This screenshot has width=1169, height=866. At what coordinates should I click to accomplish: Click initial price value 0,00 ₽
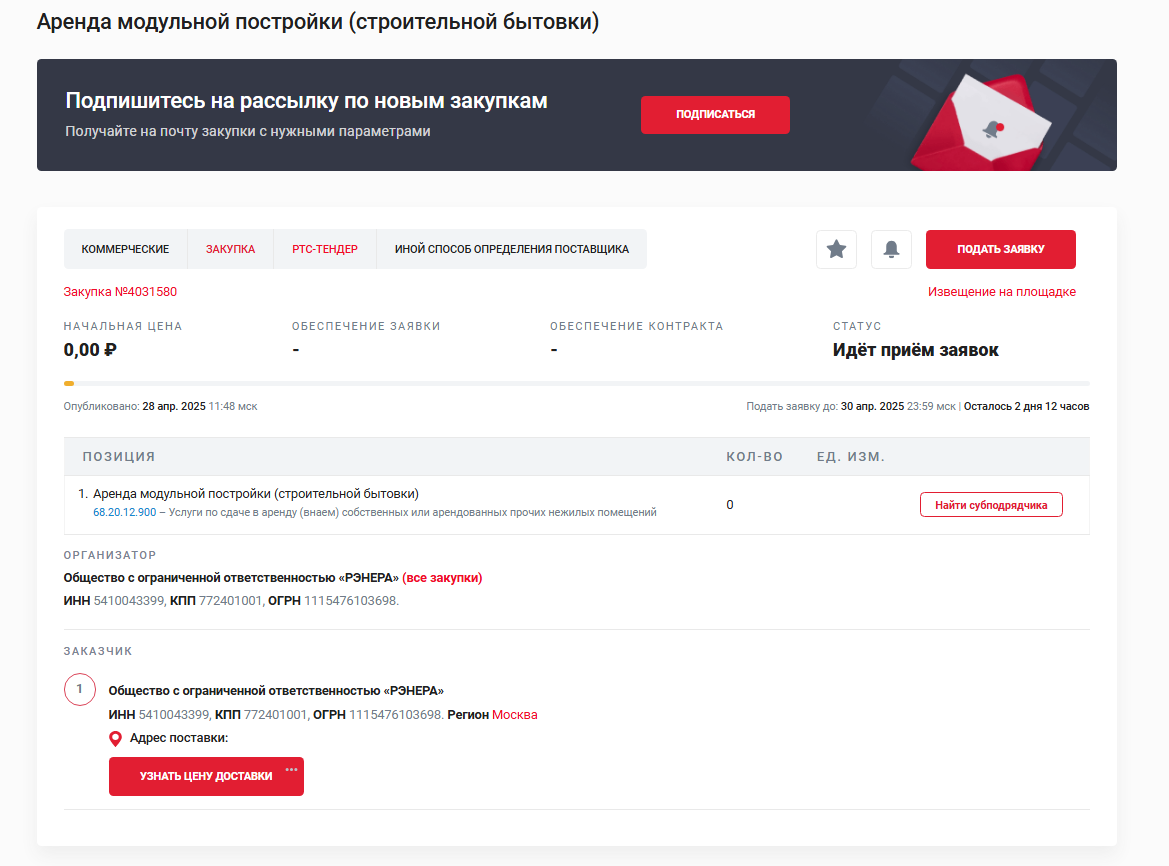pos(90,350)
